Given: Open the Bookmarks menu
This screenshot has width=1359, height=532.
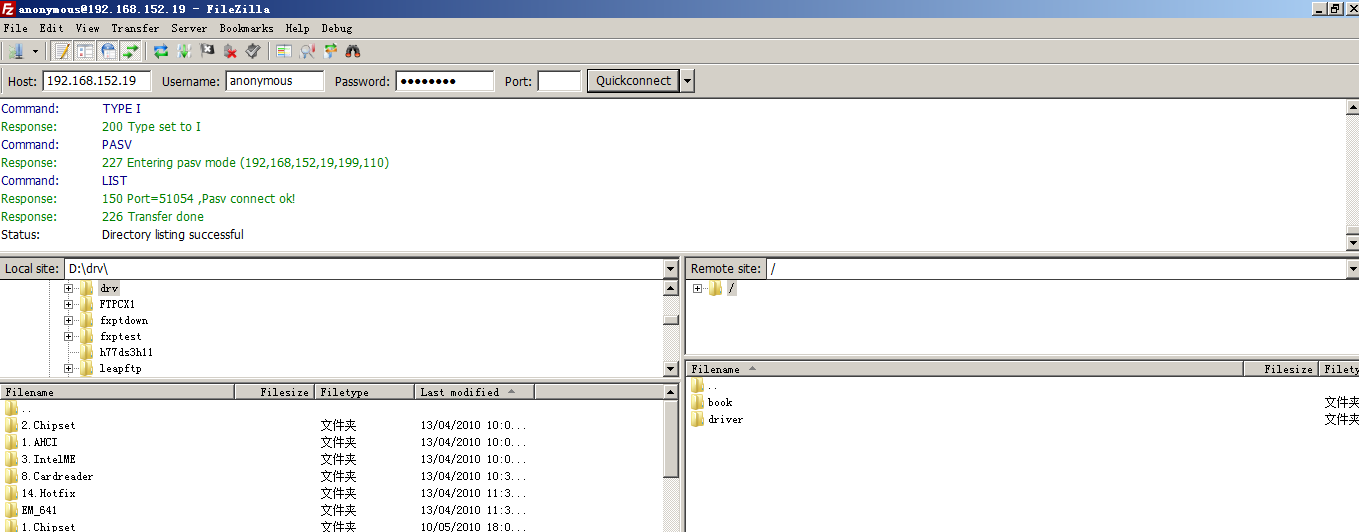Looking at the screenshot, I should coord(246,29).
